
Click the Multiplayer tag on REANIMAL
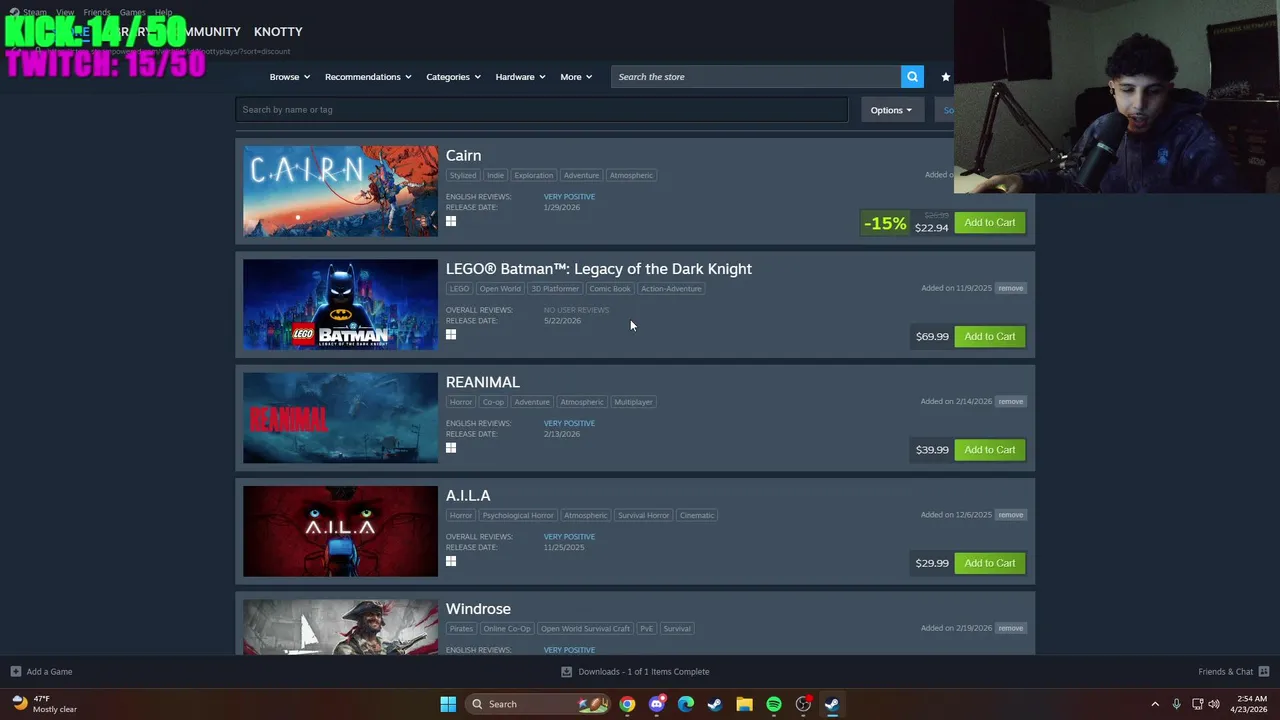[633, 402]
